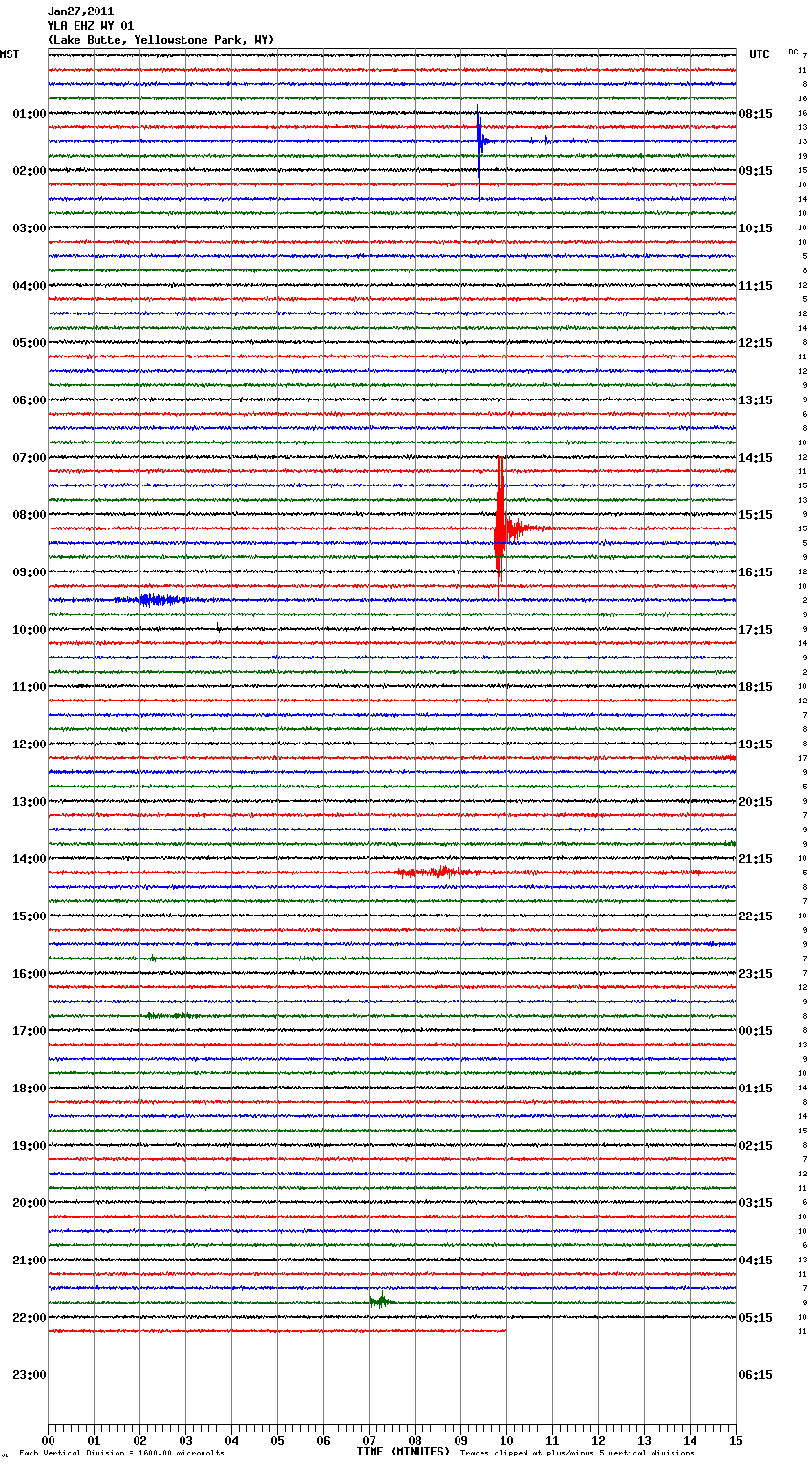The height and width of the screenshot is (1466, 812).
Task: Click the traces clipped footer note
Action: coord(577,1454)
